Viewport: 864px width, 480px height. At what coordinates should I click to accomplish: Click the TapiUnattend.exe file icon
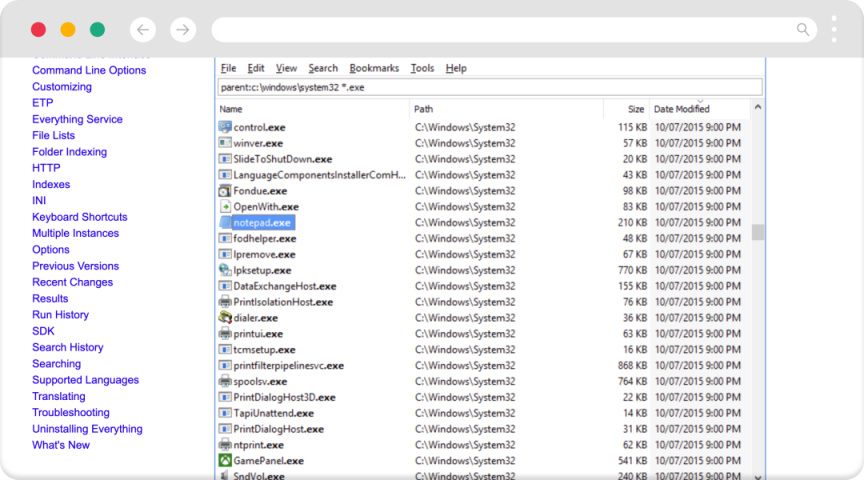[x=225, y=413]
